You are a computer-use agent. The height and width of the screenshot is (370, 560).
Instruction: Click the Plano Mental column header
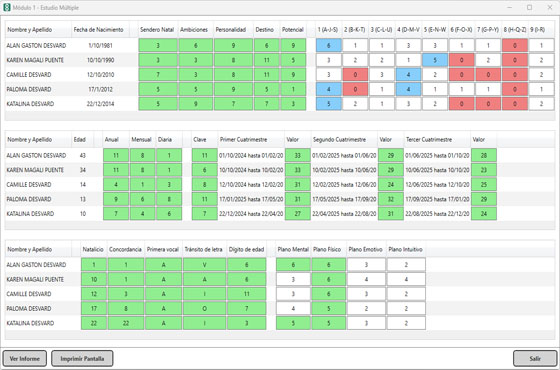pyautogui.click(x=293, y=250)
